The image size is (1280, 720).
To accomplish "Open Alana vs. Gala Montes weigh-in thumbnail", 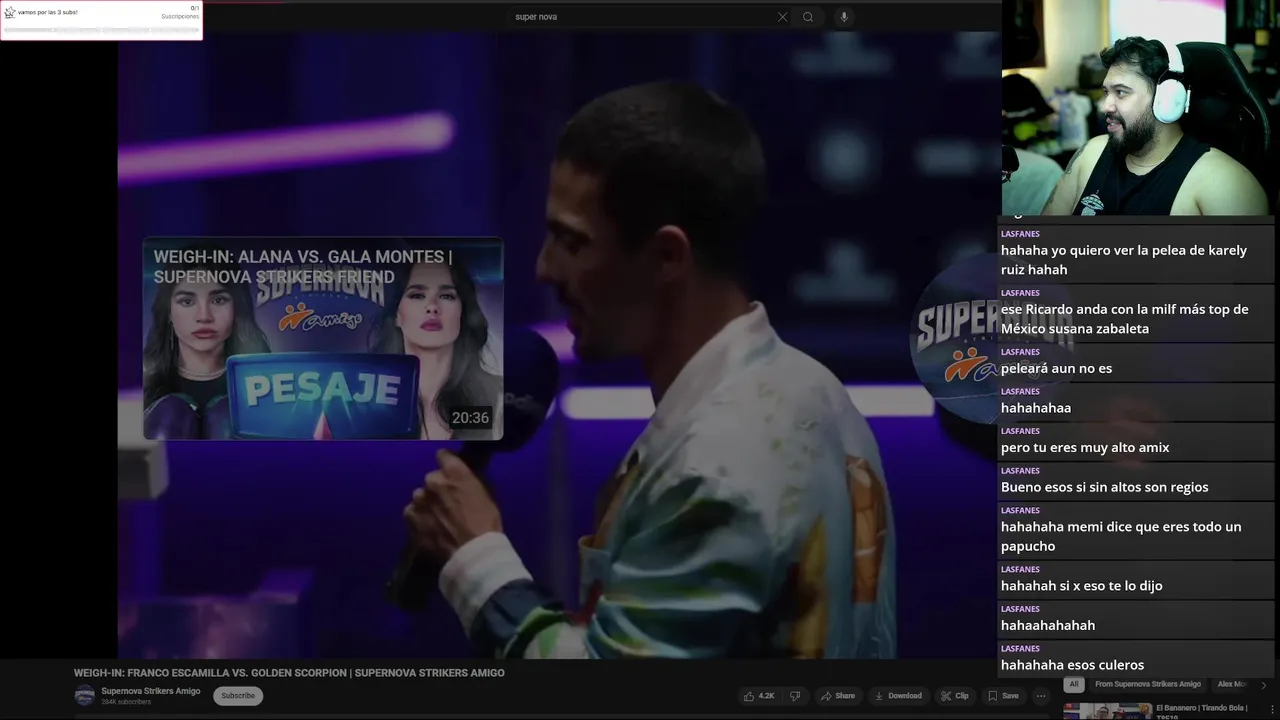I will (323, 339).
